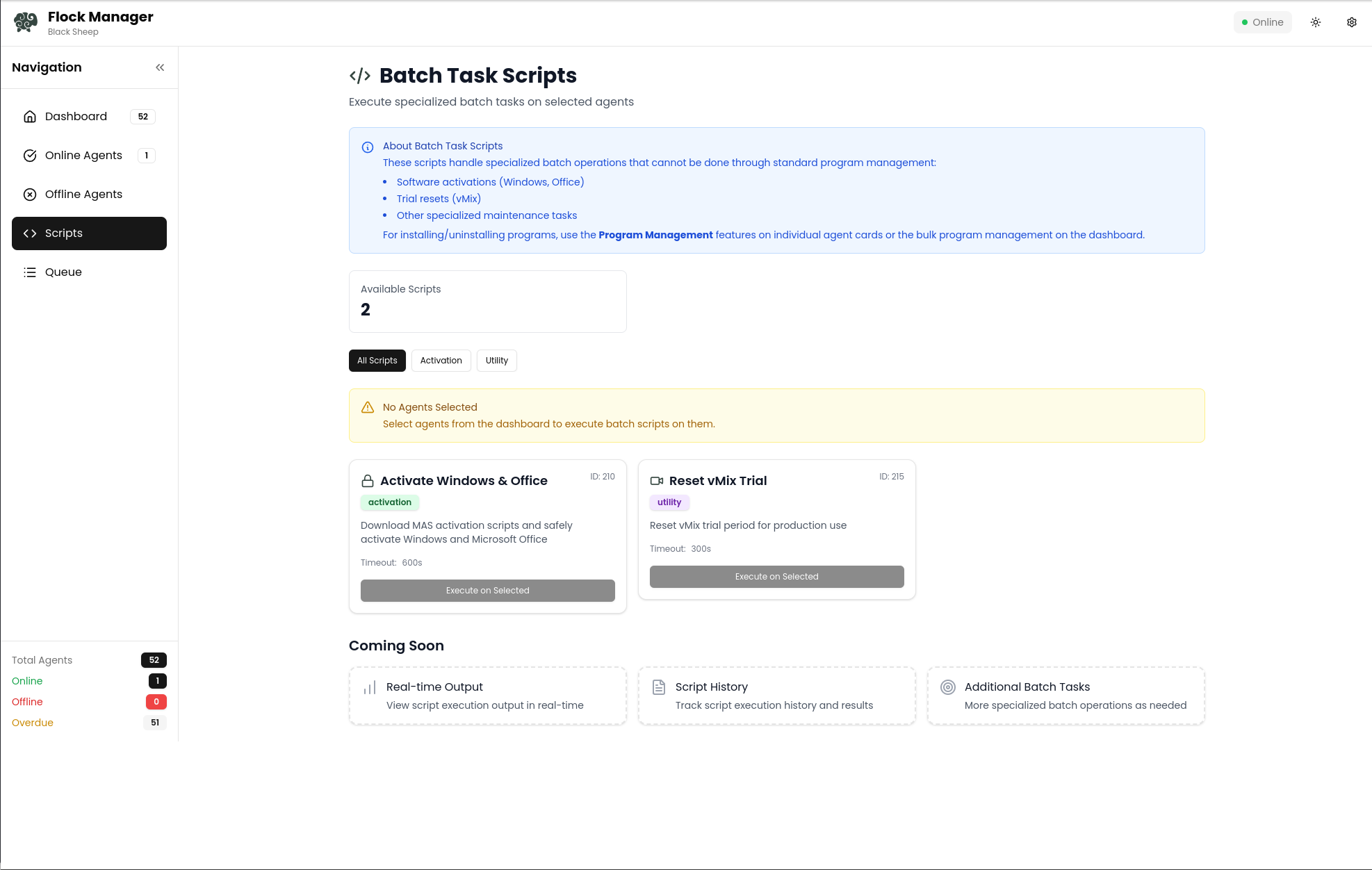1372x870 pixels.
Task: Enable the Activation script filter
Action: [441, 361]
